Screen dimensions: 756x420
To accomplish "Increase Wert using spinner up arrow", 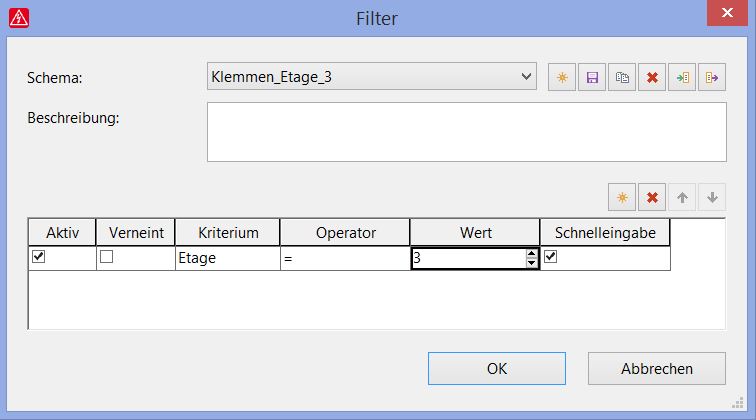I will point(531,253).
